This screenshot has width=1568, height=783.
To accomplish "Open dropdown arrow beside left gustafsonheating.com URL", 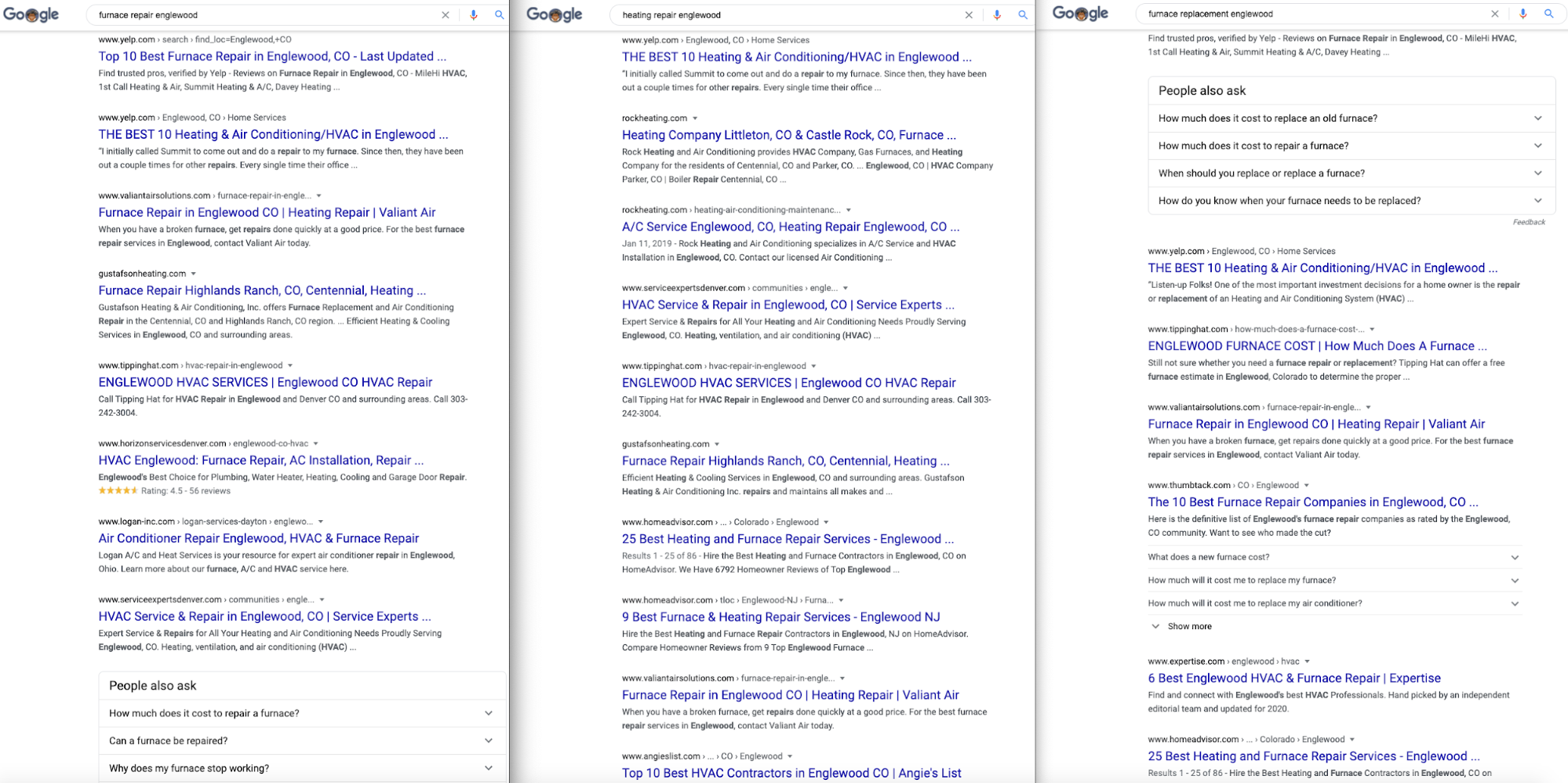I will pyautogui.click(x=194, y=274).
